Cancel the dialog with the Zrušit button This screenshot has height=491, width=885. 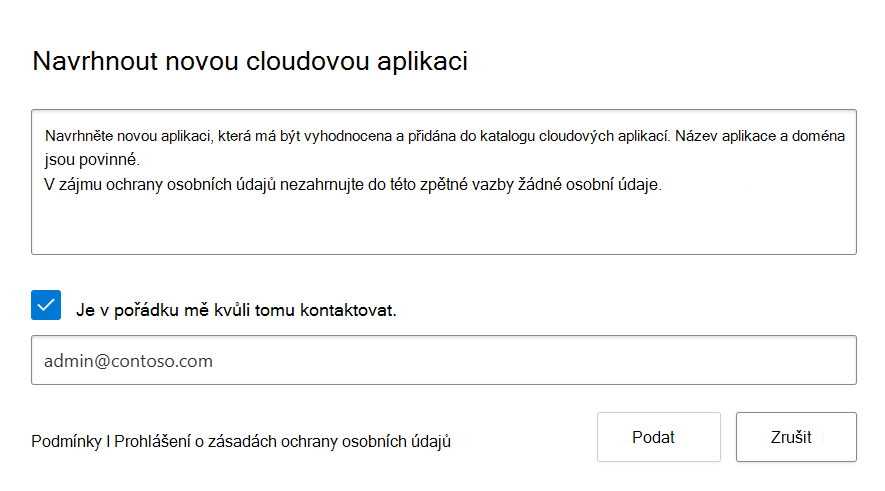796,437
